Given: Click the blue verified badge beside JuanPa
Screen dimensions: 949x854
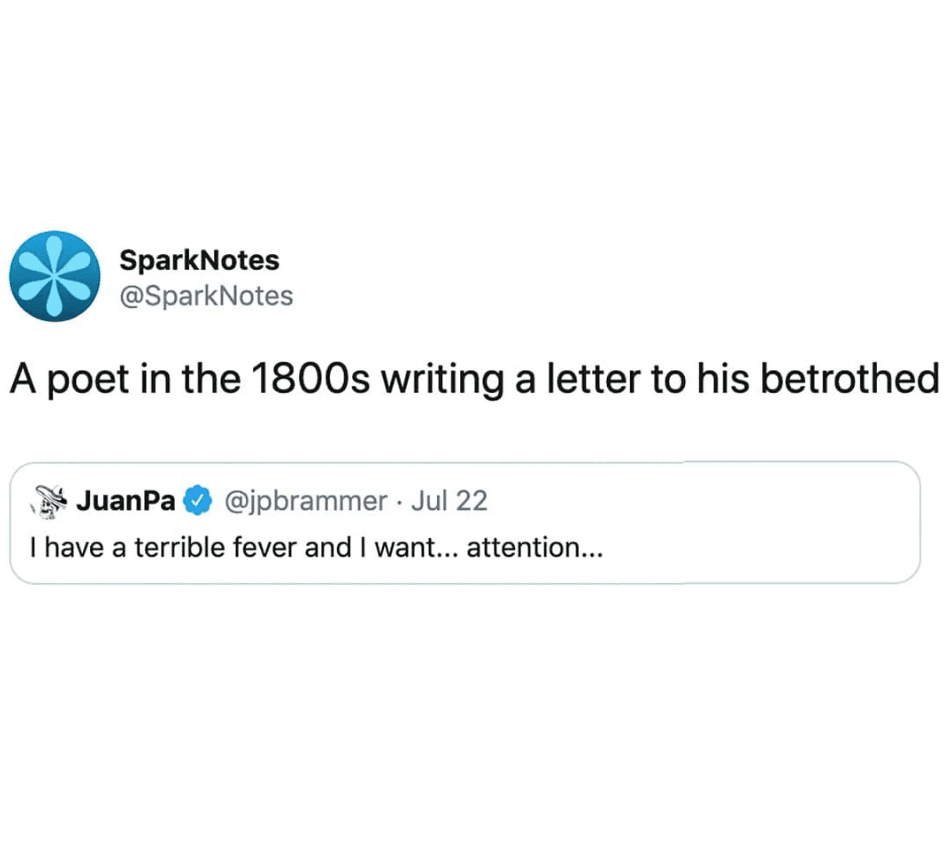Looking at the screenshot, I should pos(198,501).
